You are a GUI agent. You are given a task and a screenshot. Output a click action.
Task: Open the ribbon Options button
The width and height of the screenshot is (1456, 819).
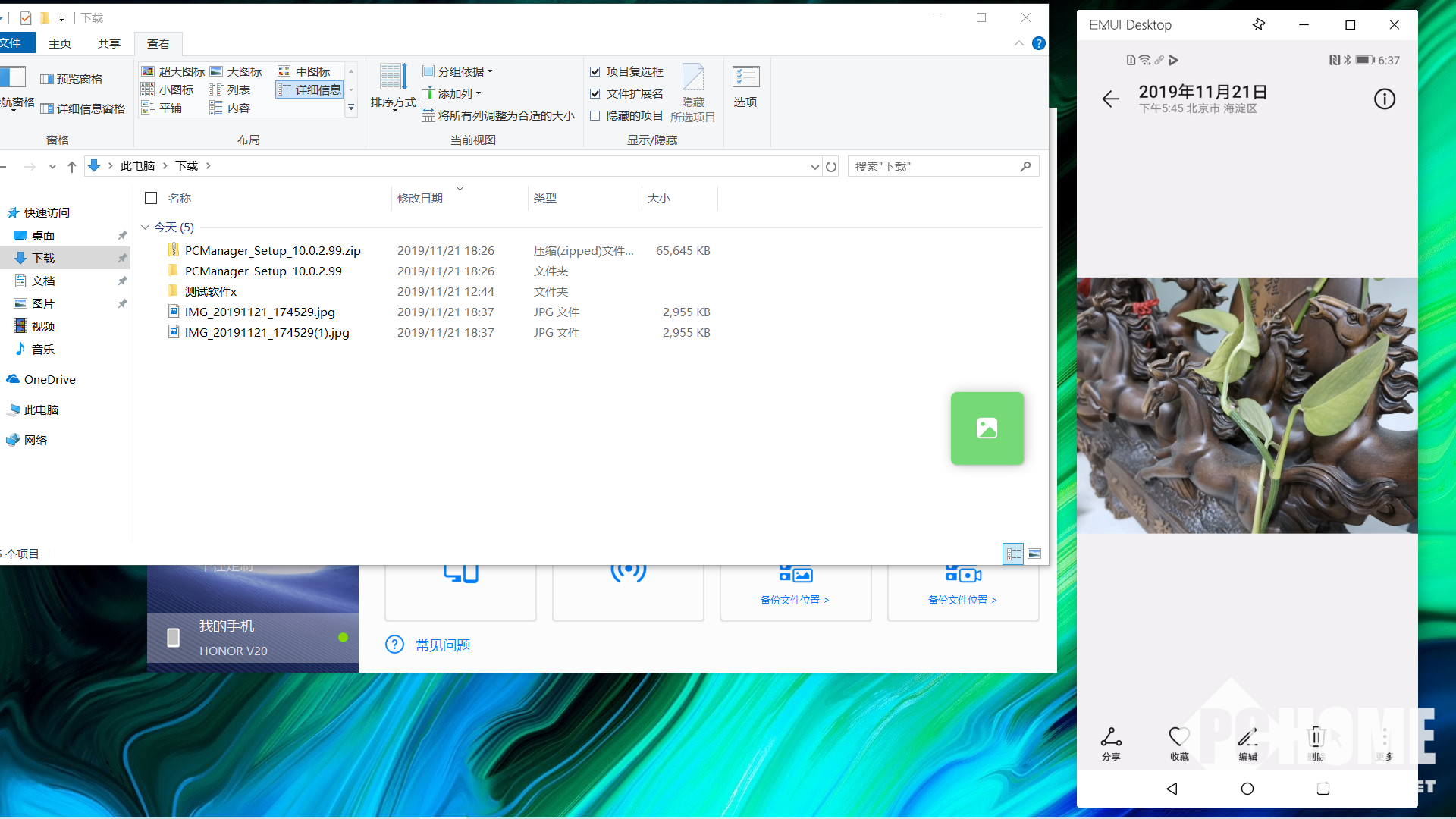click(745, 85)
